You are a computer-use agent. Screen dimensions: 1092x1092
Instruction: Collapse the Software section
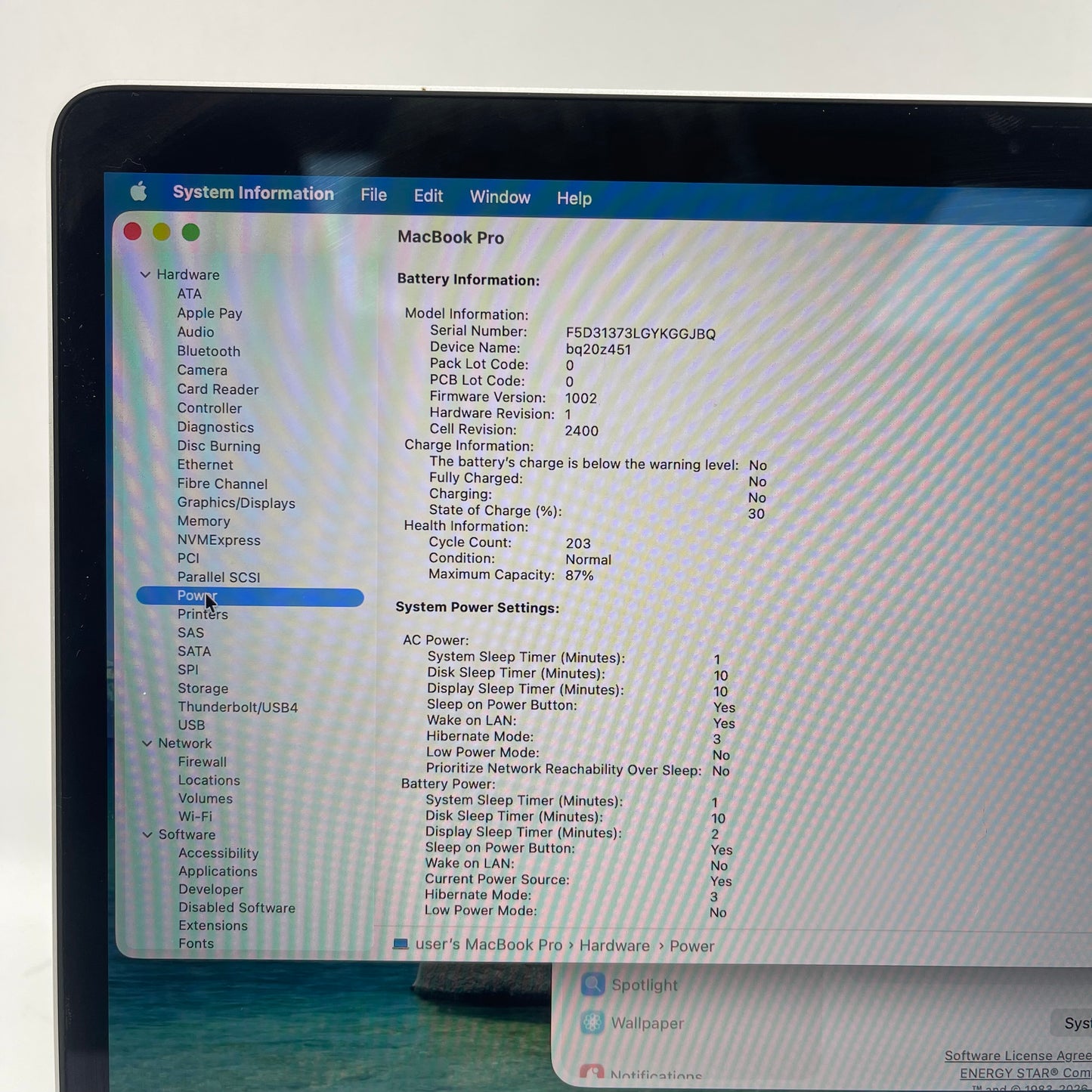[x=147, y=834]
